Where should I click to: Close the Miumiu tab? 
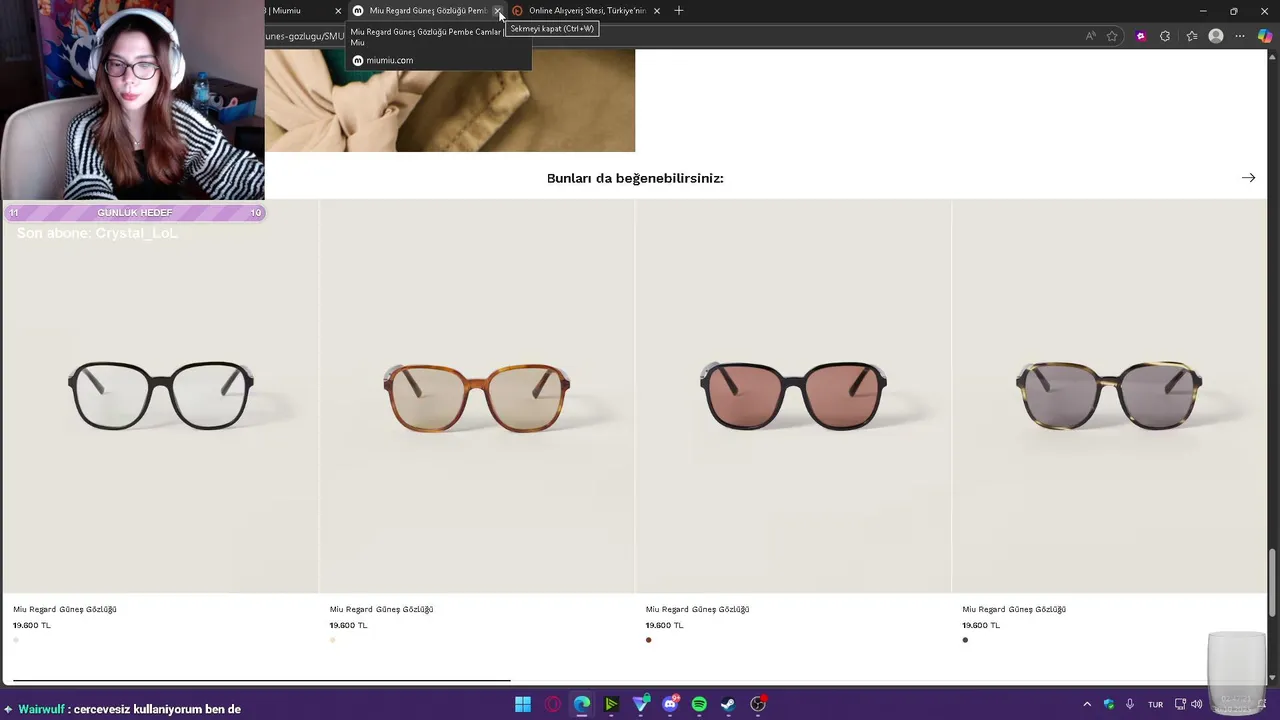(x=338, y=11)
